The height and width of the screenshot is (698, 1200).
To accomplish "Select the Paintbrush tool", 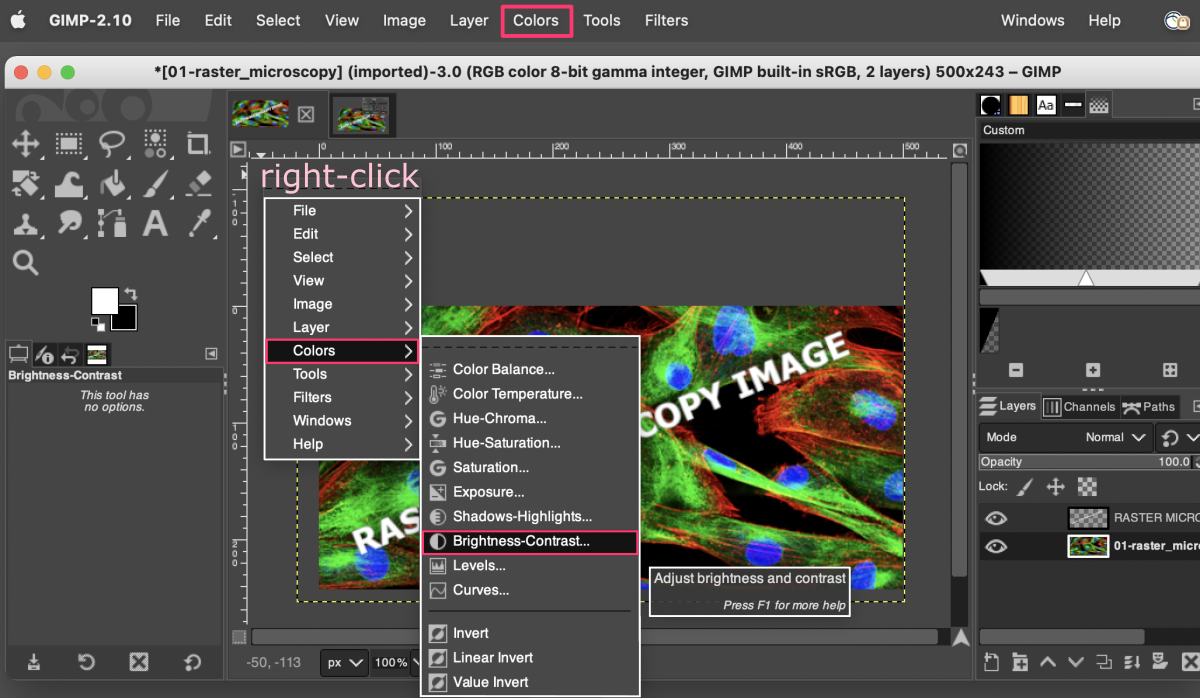I will pos(154,184).
